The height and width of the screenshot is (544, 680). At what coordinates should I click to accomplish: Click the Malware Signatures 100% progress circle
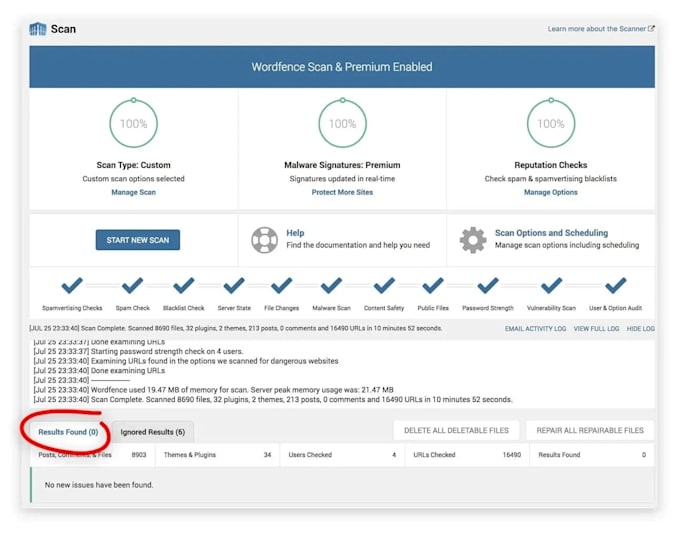tap(342, 124)
